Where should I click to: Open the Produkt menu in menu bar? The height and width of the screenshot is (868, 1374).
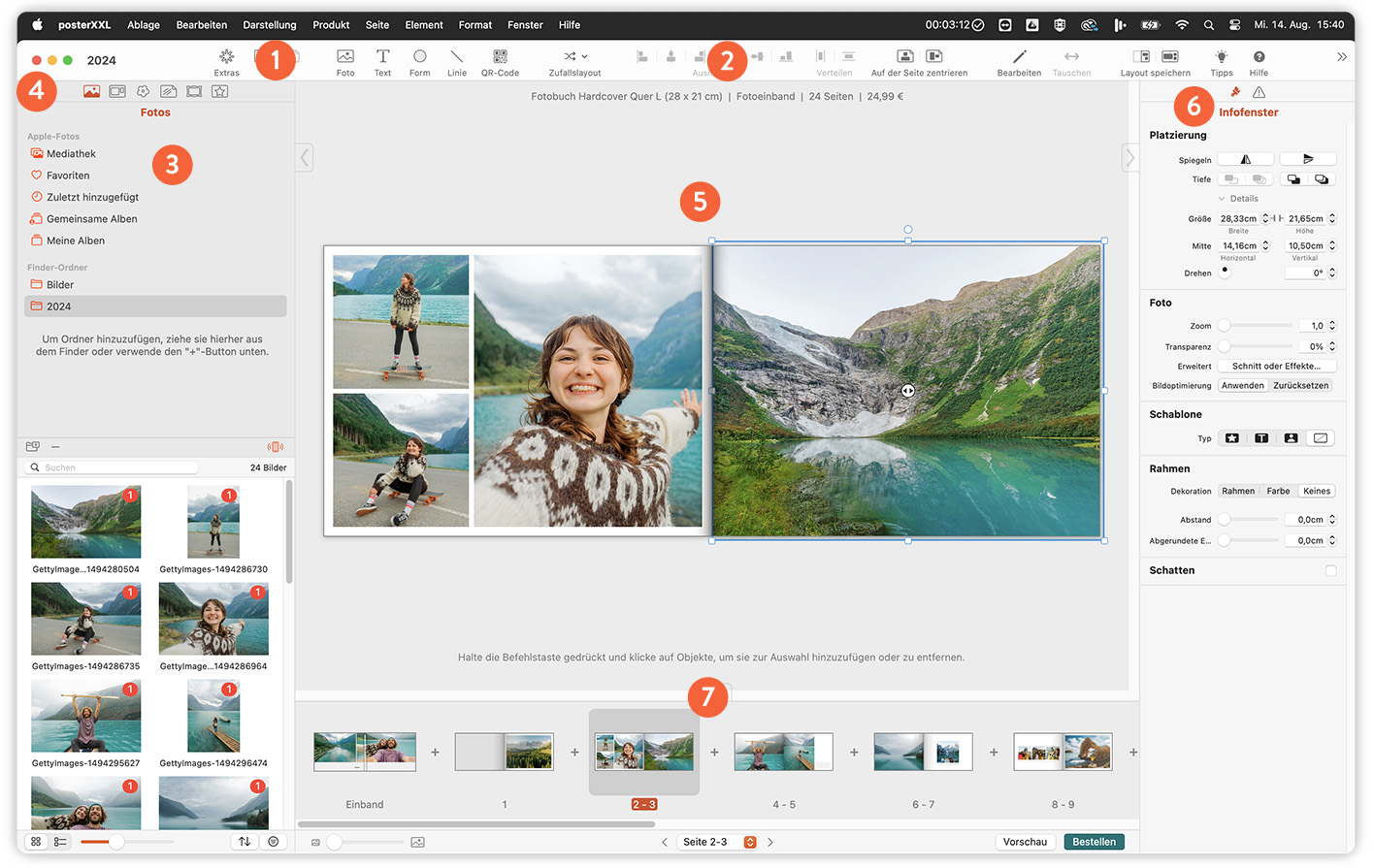(331, 25)
